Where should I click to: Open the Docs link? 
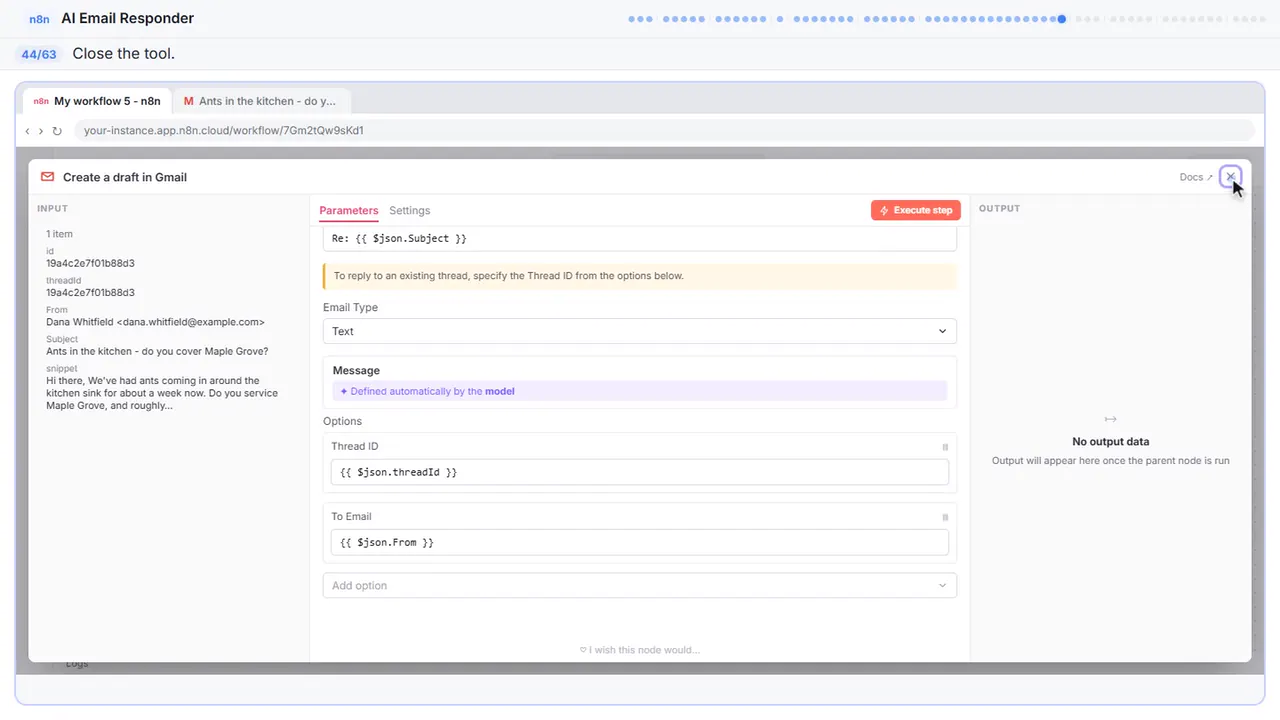pos(1196,177)
